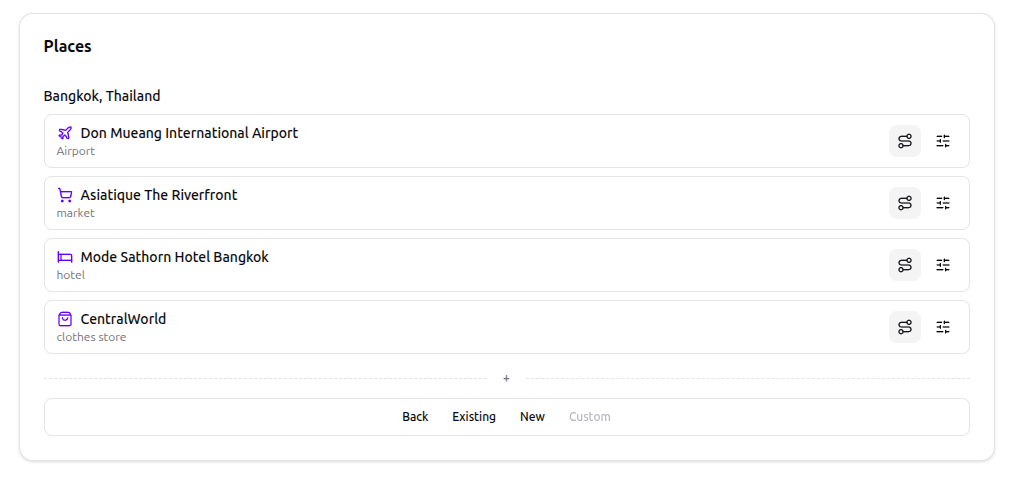Open sliders settings for Asiatique The Riverfront
Image resolution: width=1011 pixels, height=478 pixels.
[943, 203]
